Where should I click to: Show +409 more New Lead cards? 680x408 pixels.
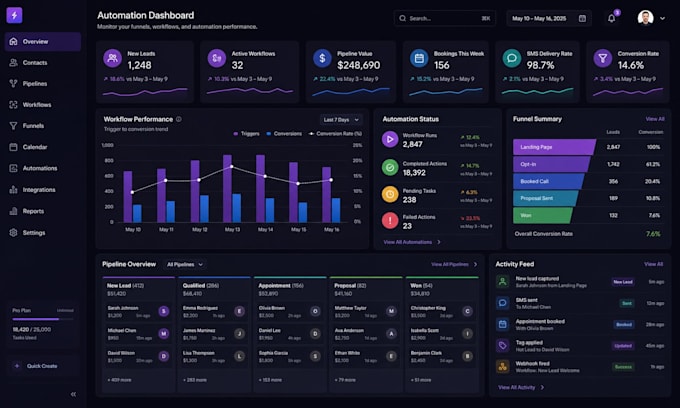point(119,380)
